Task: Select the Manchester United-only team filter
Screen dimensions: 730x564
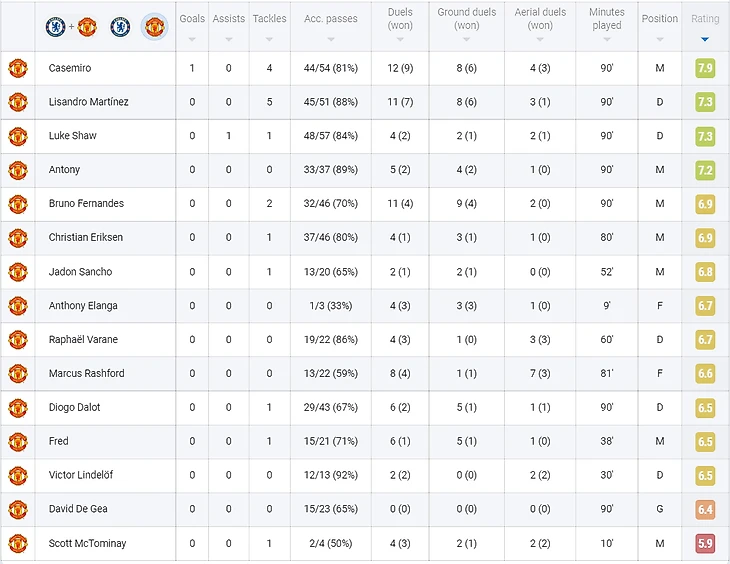Action: coord(154,26)
